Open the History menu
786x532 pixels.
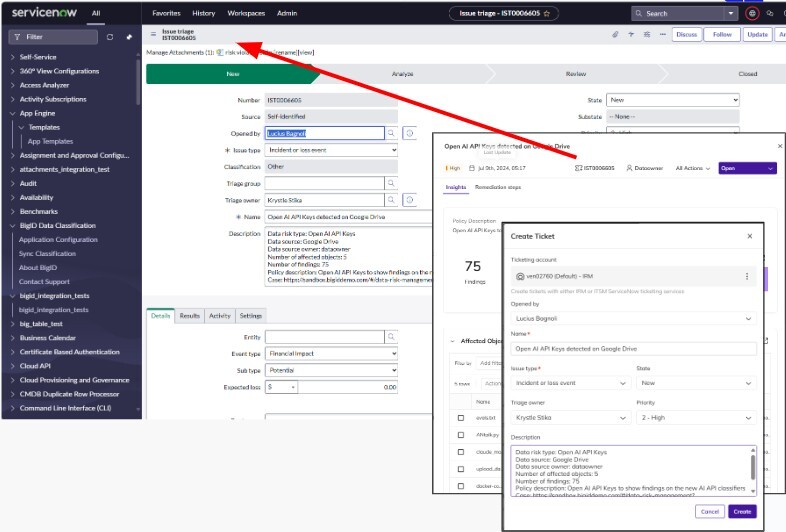(x=204, y=14)
